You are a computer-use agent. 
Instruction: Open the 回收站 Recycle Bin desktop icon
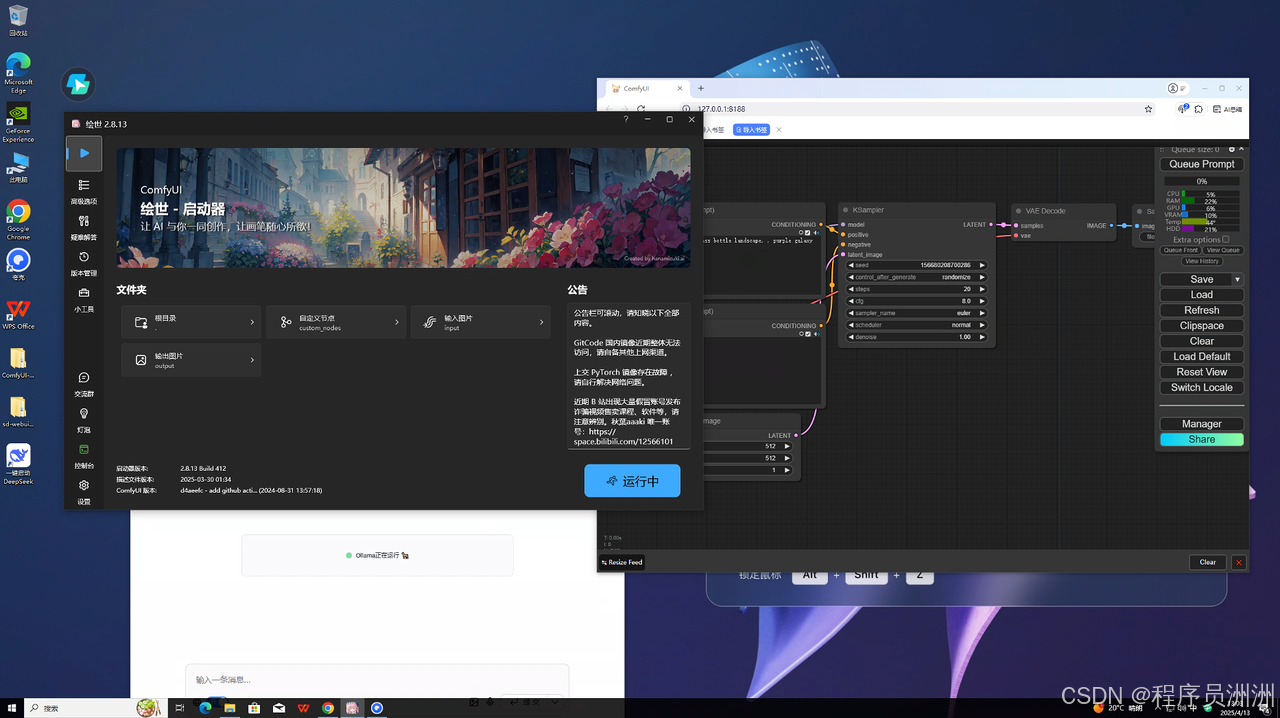pyautogui.click(x=18, y=20)
